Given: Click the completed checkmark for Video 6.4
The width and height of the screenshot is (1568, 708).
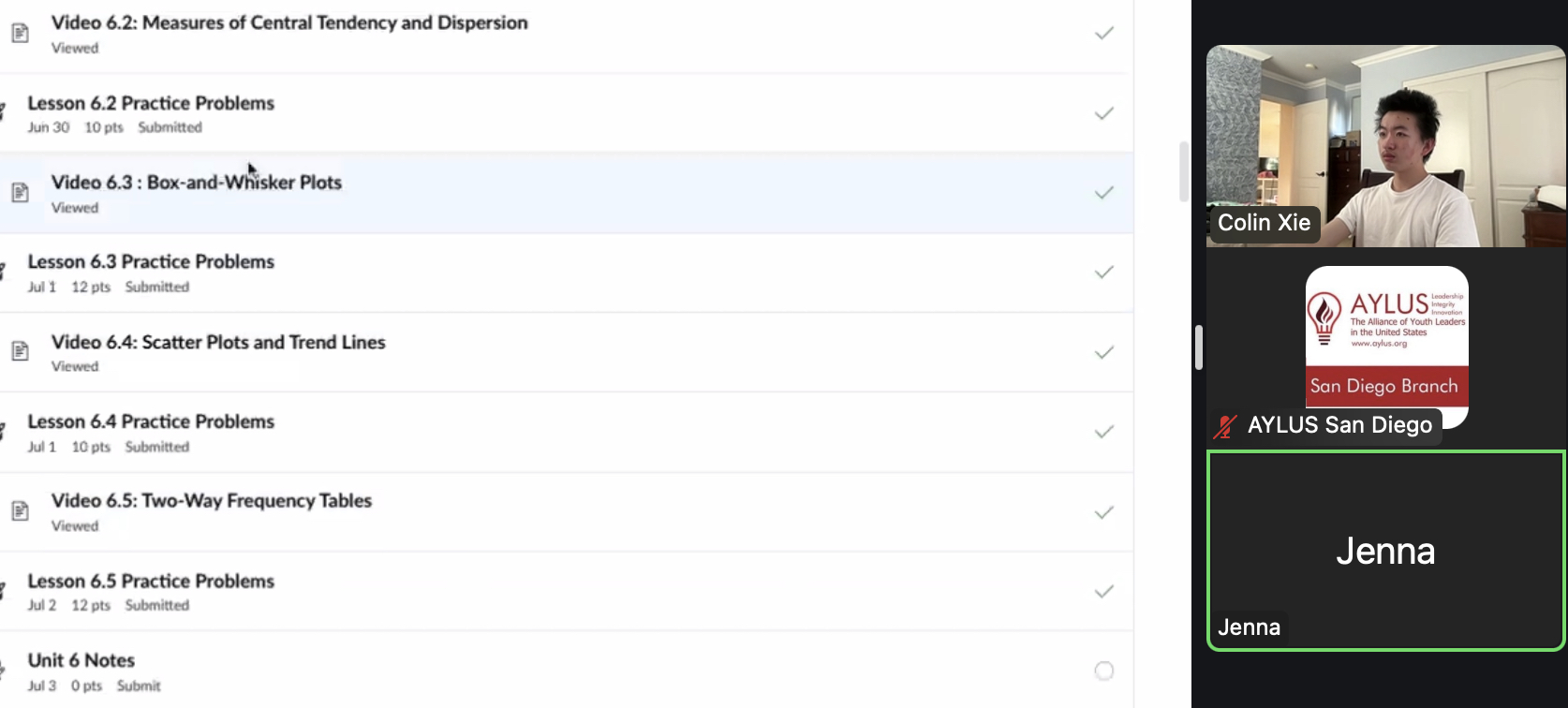Looking at the screenshot, I should [1104, 352].
